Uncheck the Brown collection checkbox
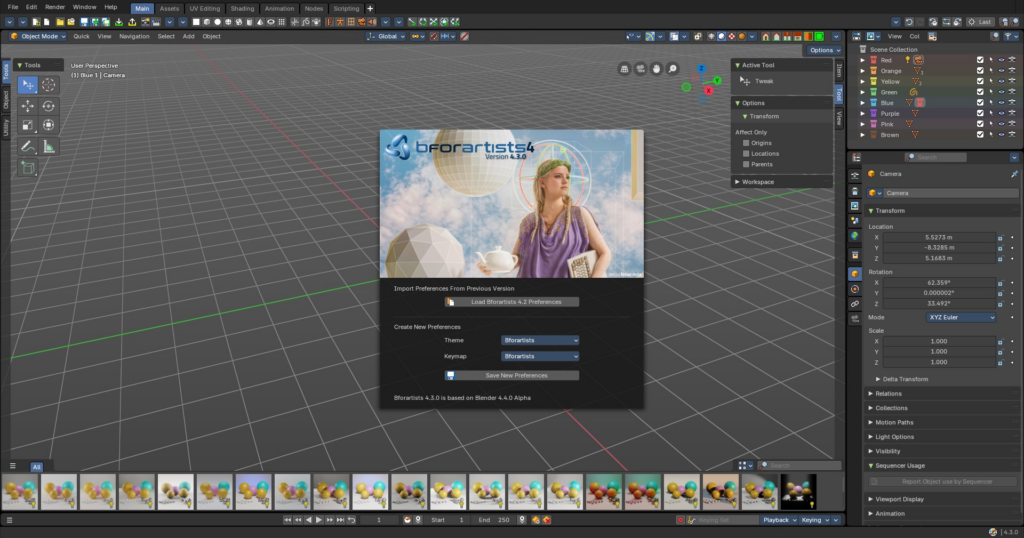Screen dimensions: 1024x538 pos(980,134)
